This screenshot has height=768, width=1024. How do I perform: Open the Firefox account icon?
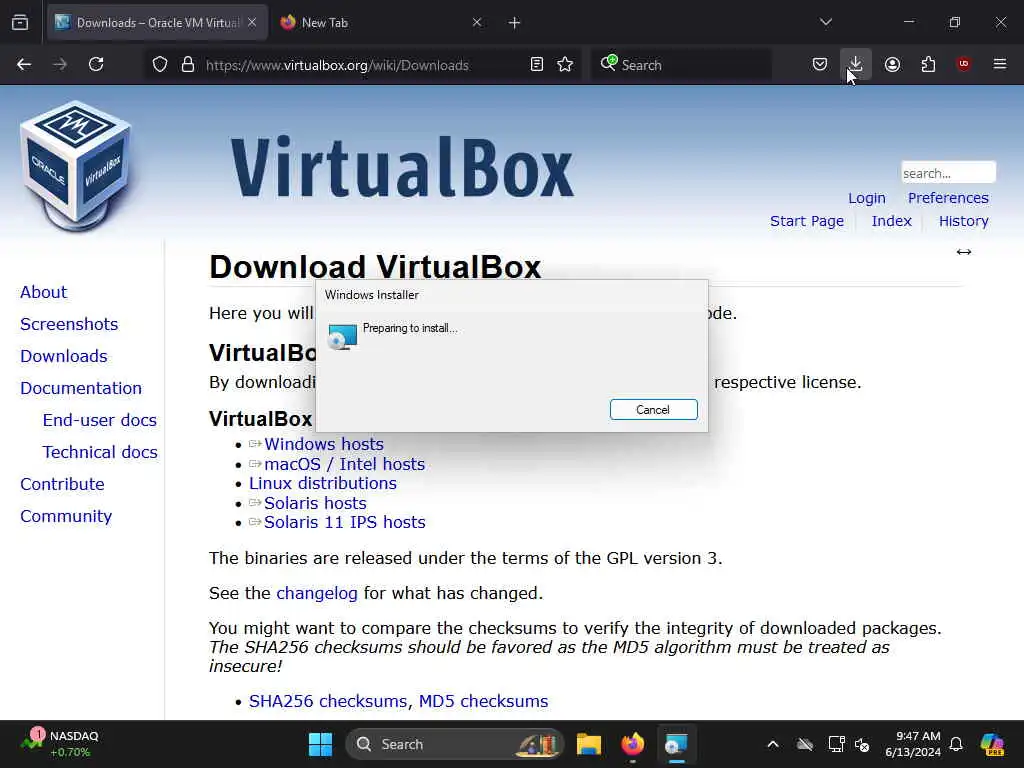pos(892,64)
